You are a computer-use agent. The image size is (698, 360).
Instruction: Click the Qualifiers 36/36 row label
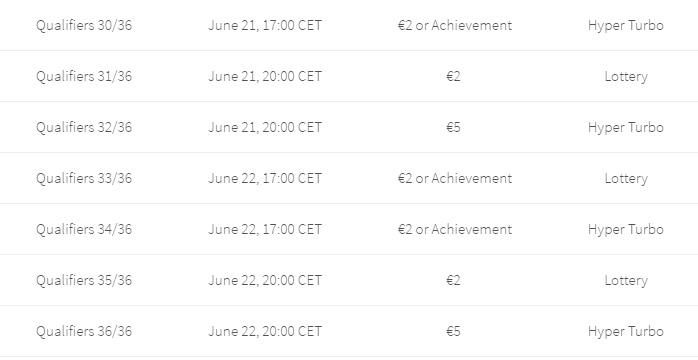[84, 332]
